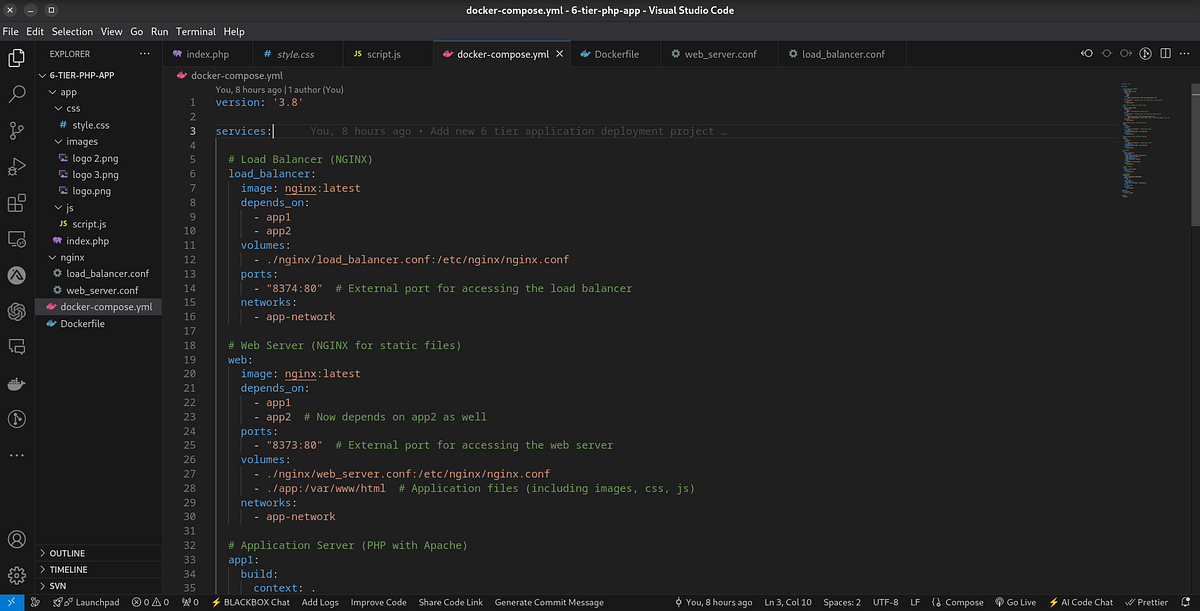Open the Source Control panel icon

pos(16,131)
